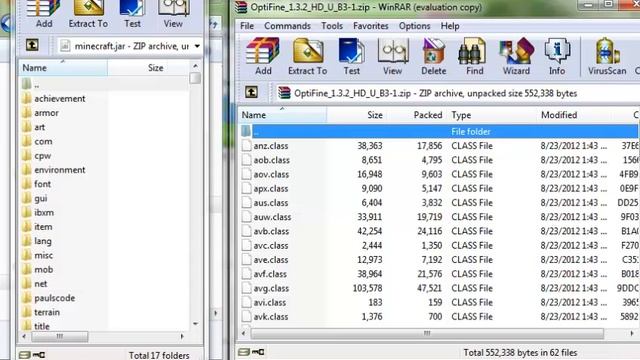The height and width of the screenshot is (360, 640).
Task: Open the Favorites menu
Action: coord(371,26)
